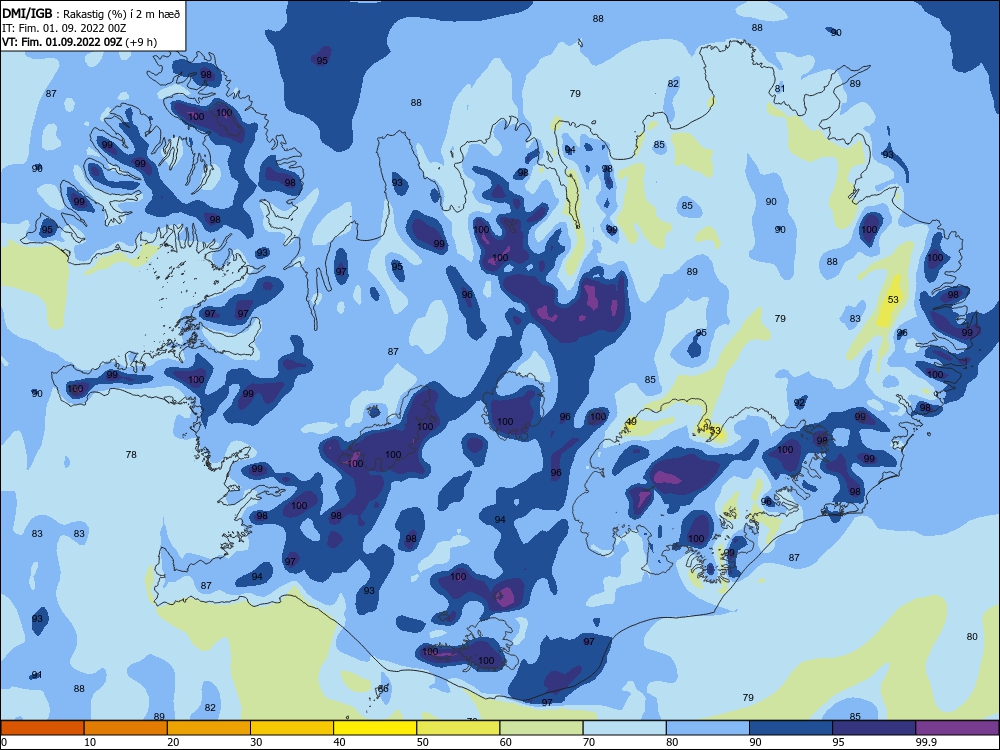Select the legend tick label '20'

173,742
